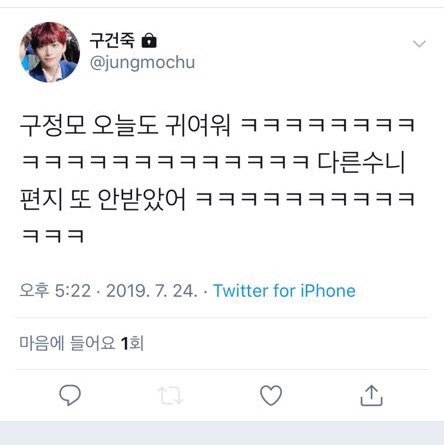Like the tweet with the heart icon
Viewport: 444px width, 445px height.
(271, 395)
